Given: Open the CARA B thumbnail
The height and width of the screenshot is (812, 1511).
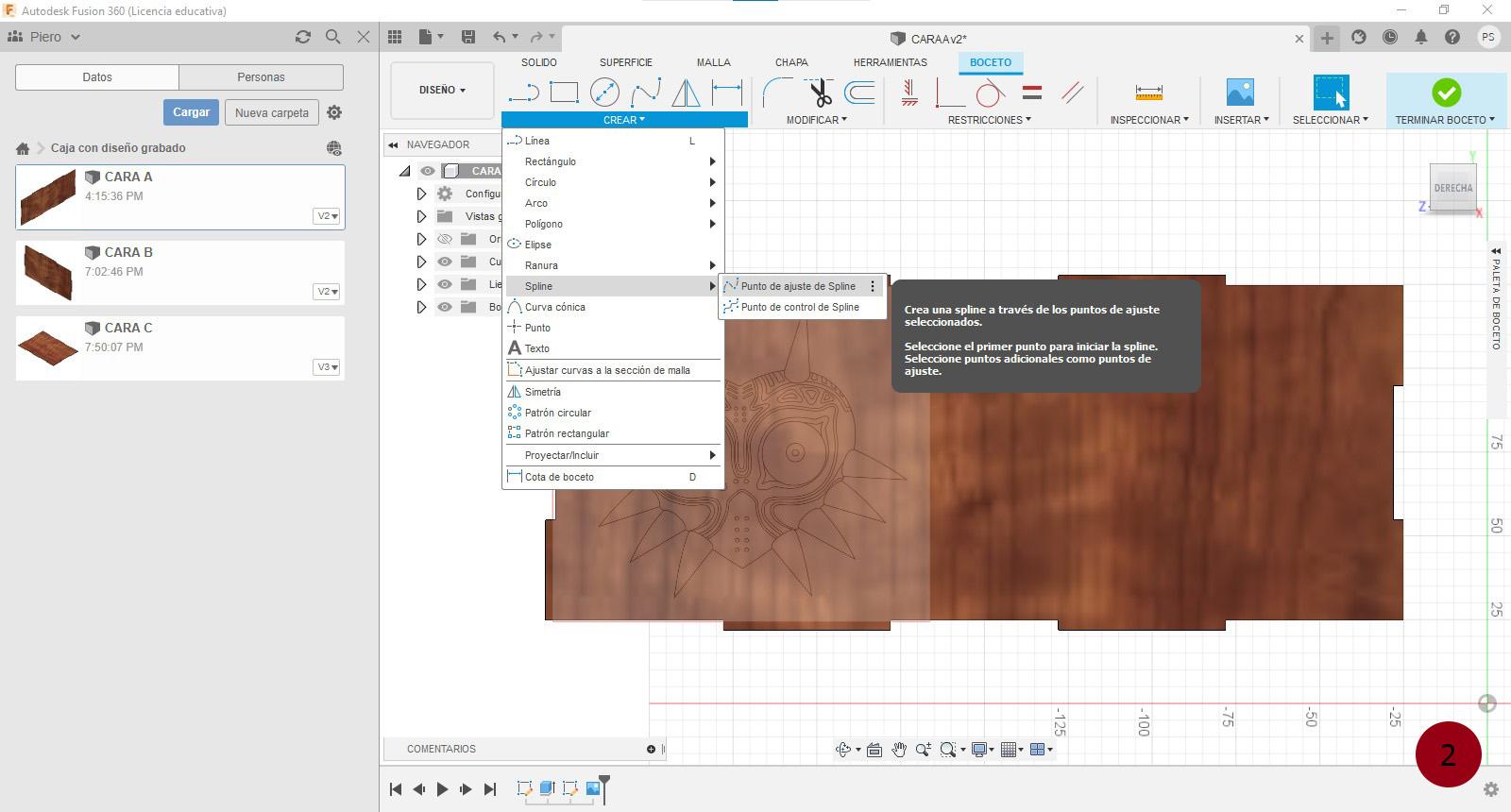Looking at the screenshot, I should pos(47,273).
